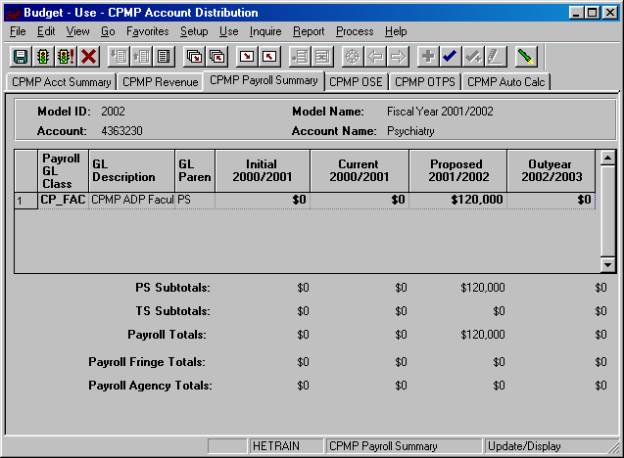Select the CPMP OTPS tab
Screen dimensions: 624x458
[x=426, y=81]
